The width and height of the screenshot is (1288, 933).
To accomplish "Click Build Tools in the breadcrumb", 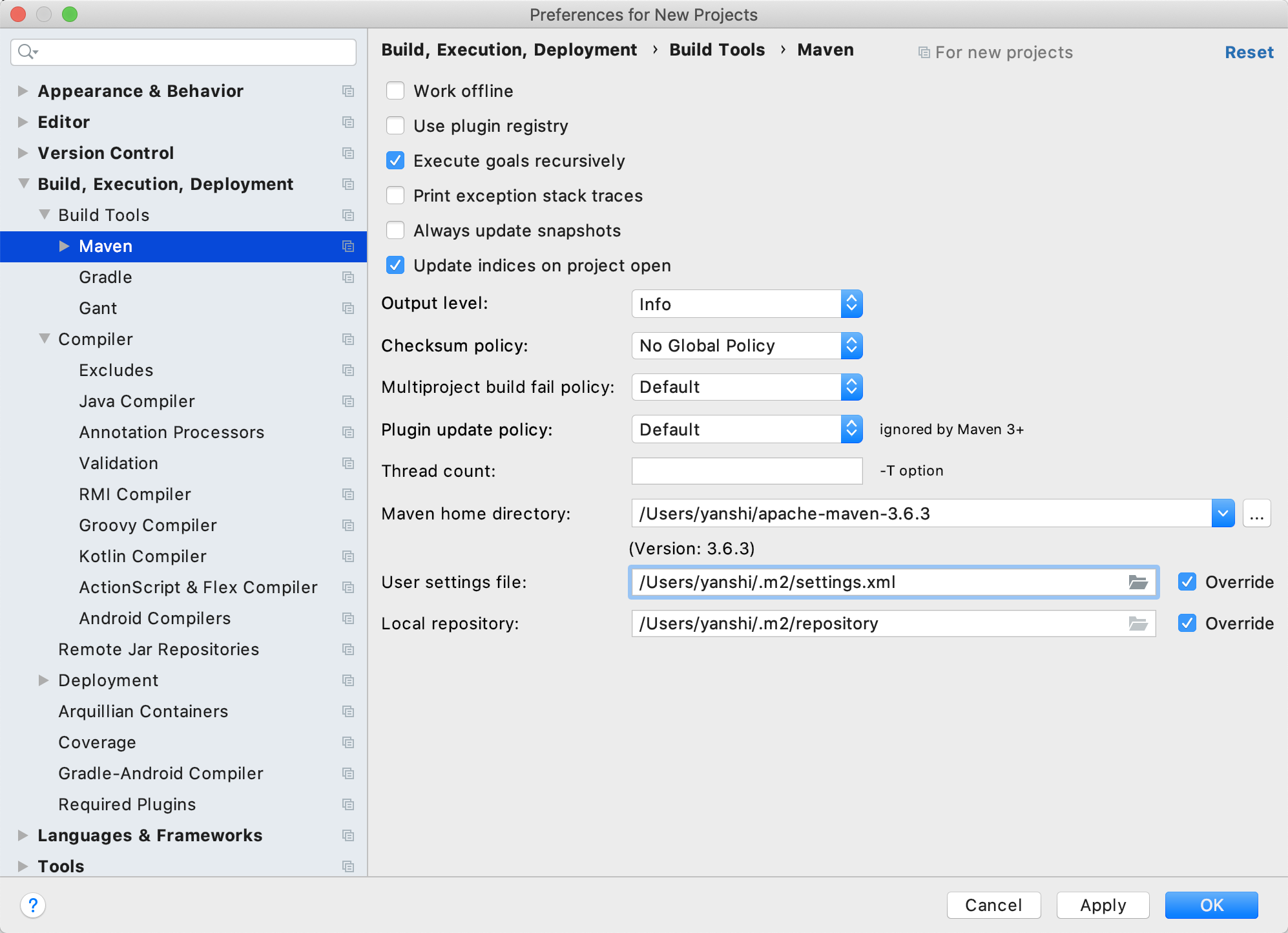I will pyautogui.click(x=717, y=50).
